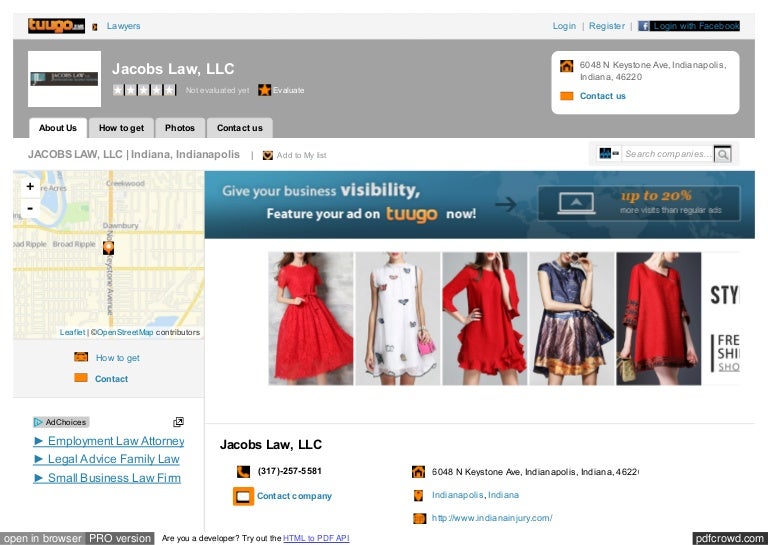This screenshot has width=768, height=545.
Task: Click the Login link
Action: 564,26
